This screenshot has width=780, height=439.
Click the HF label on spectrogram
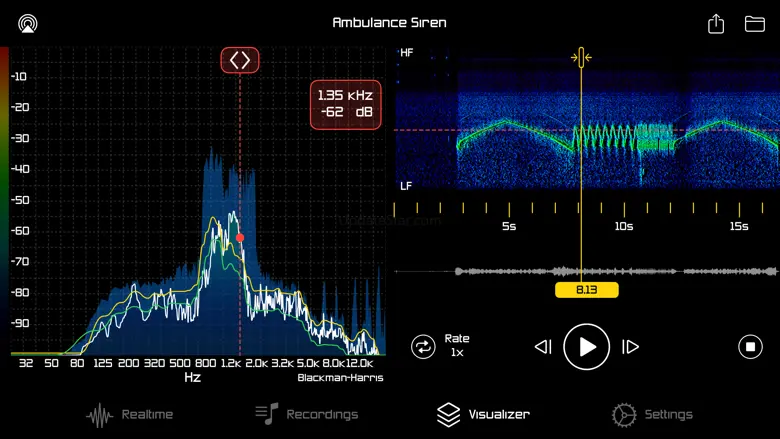[406, 53]
